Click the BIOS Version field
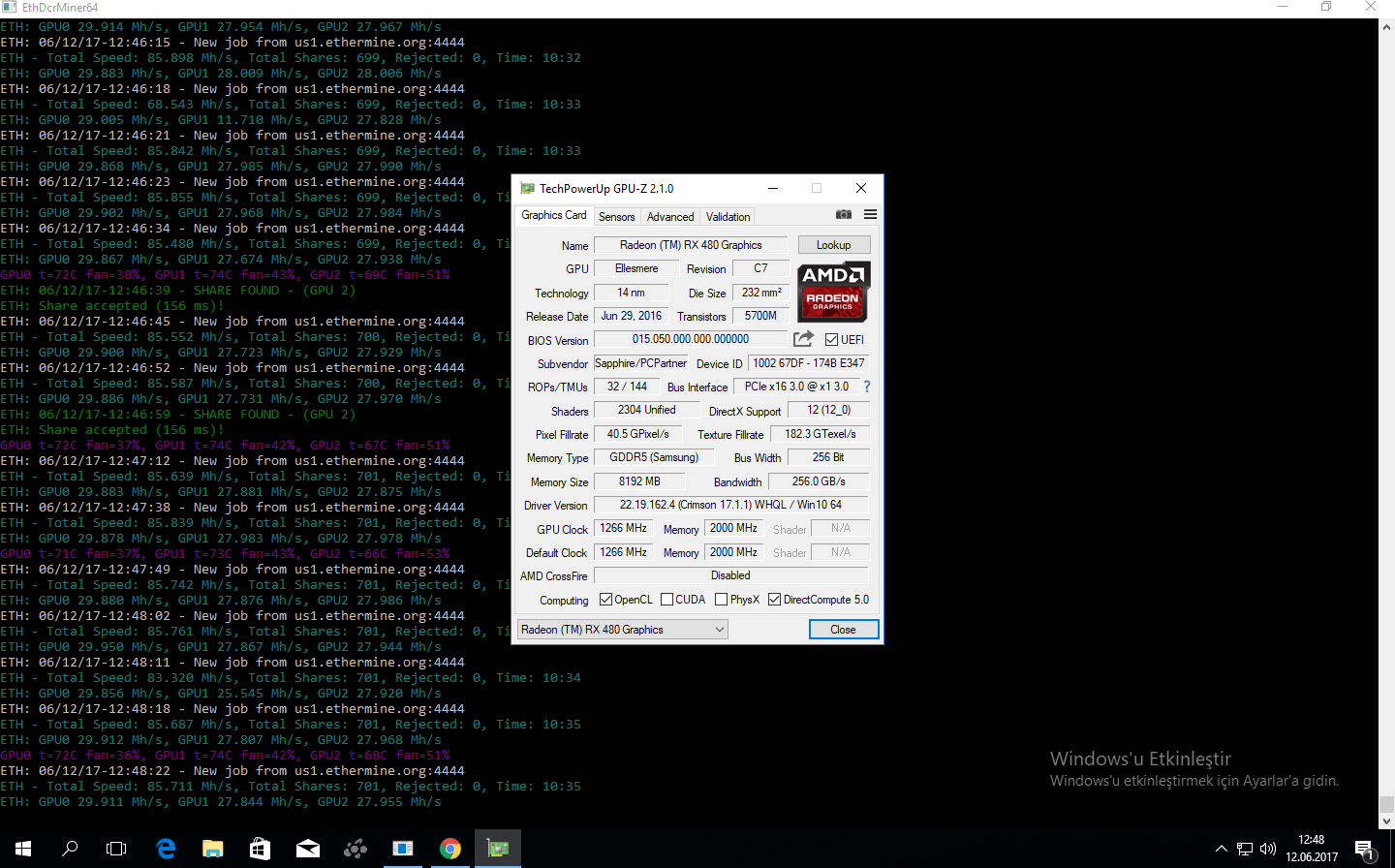The image size is (1395, 868). [x=691, y=339]
